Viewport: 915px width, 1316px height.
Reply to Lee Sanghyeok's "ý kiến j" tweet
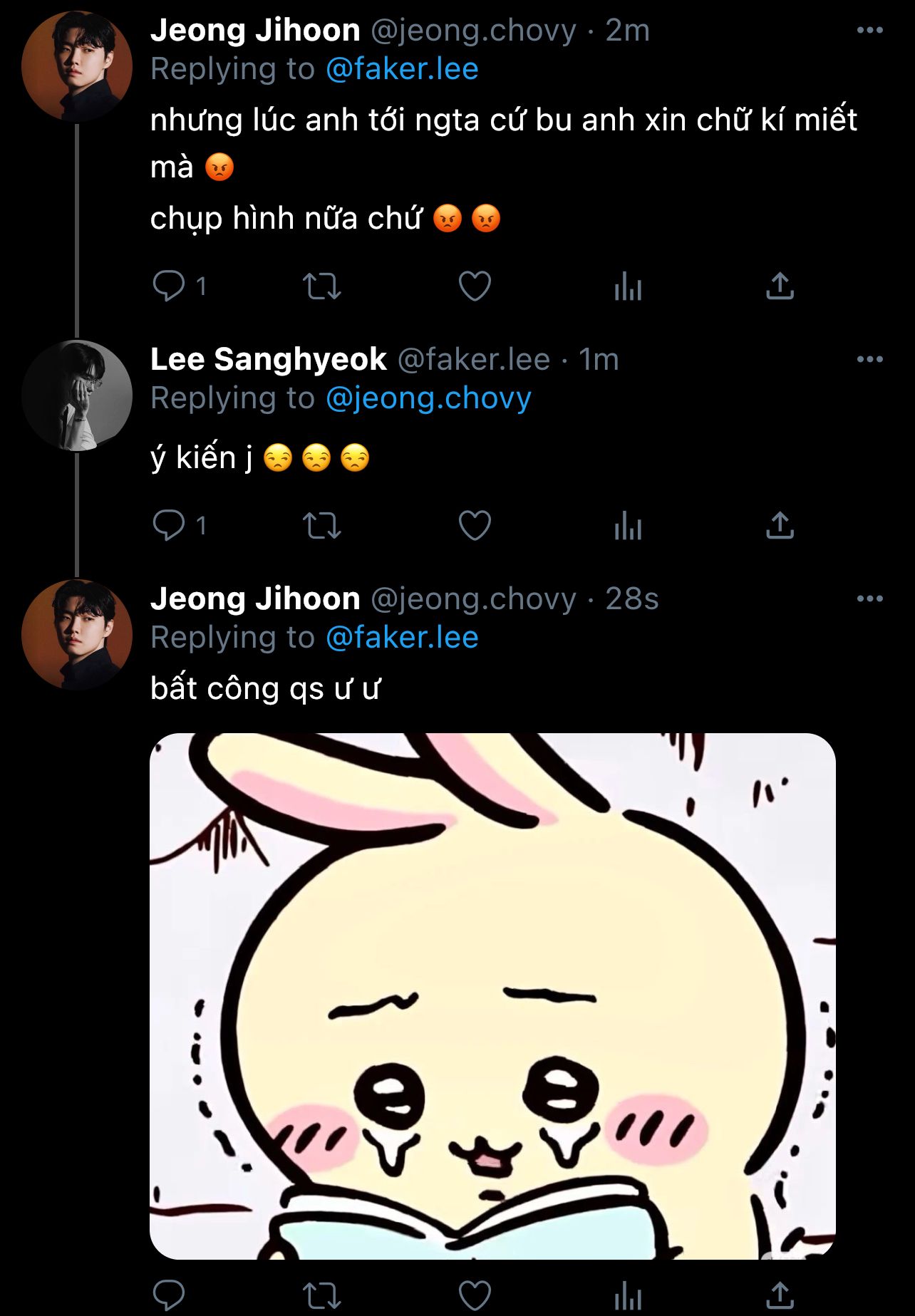pyautogui.click(x=169, y=526)
